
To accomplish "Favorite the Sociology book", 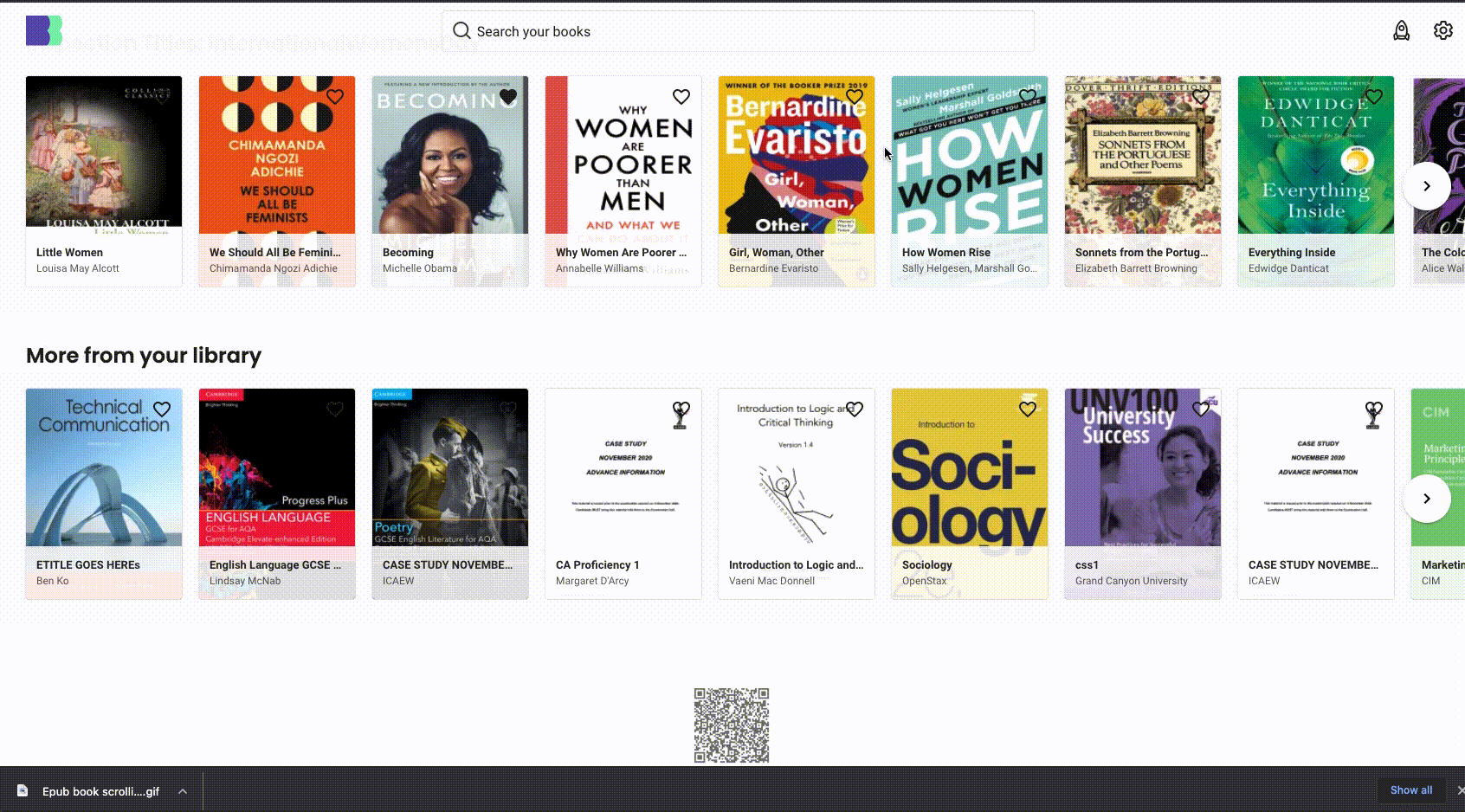I will (x=1028, y=409).
